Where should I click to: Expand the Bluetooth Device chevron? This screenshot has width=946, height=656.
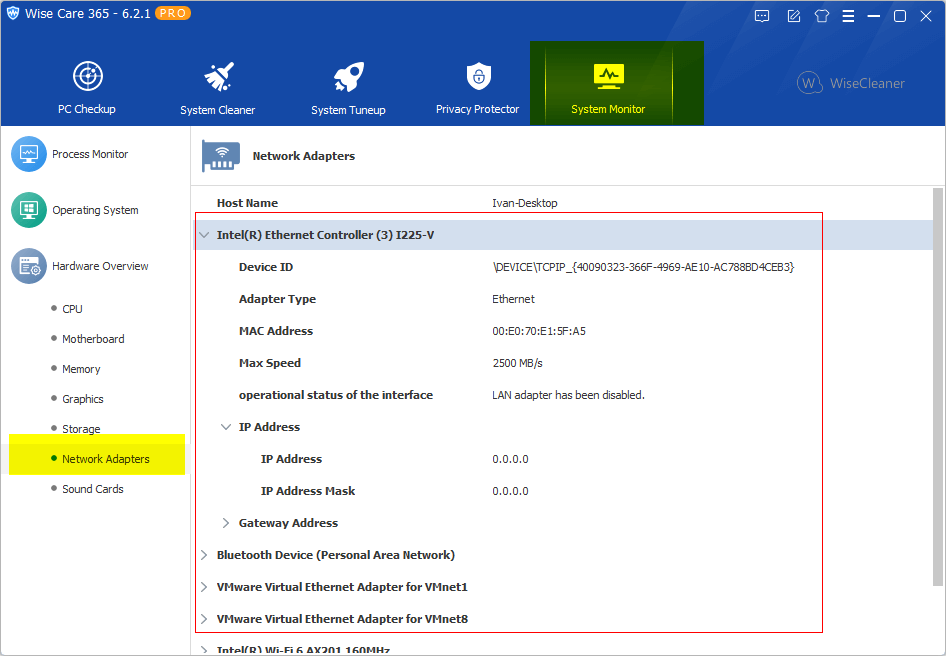(205, 555)
